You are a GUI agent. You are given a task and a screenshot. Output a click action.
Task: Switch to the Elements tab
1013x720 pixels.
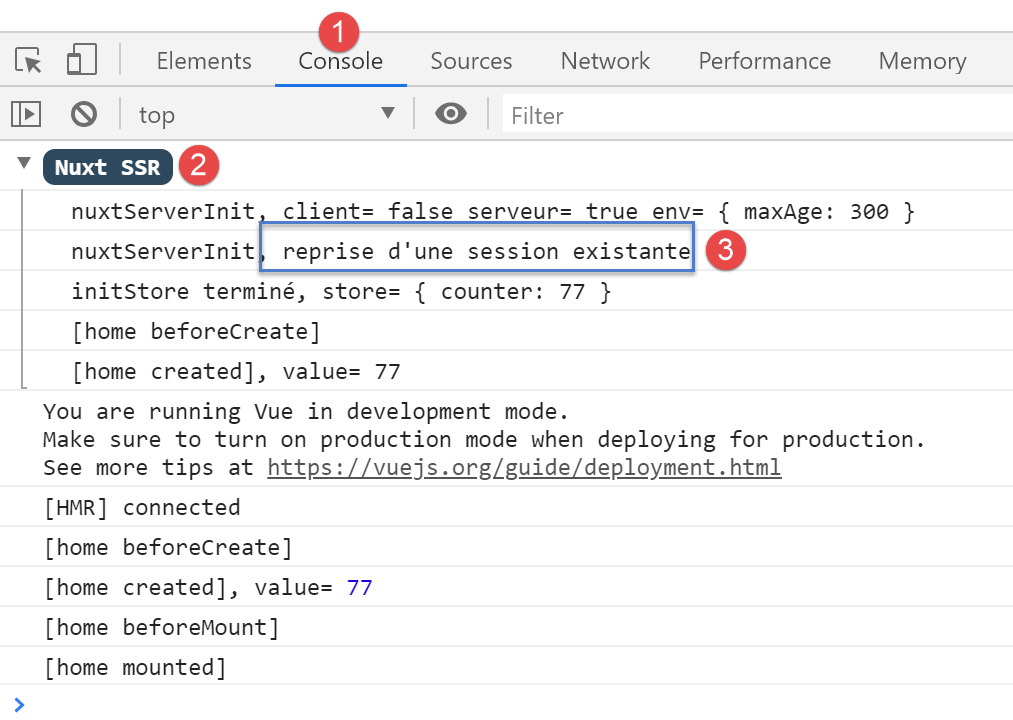pyautogui.click(x=204, y=61)
